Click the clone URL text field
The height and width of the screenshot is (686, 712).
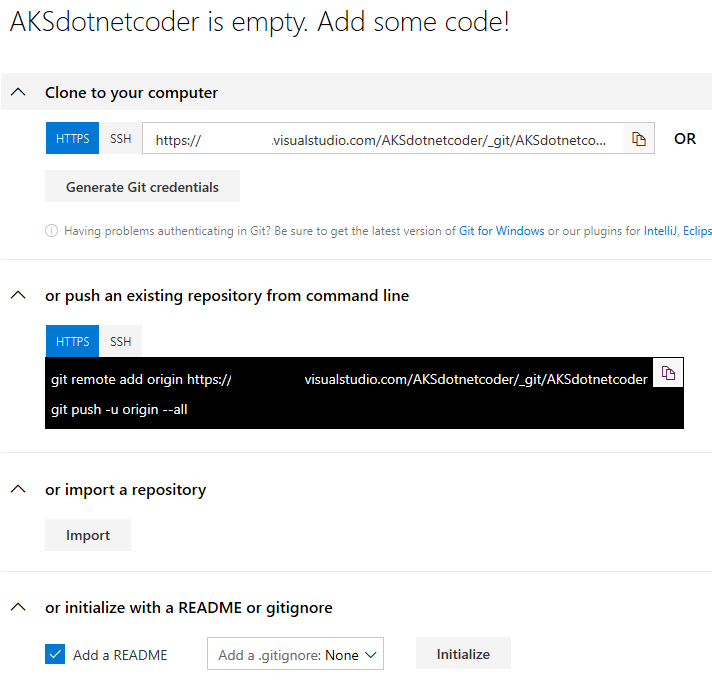click(383, 138)
